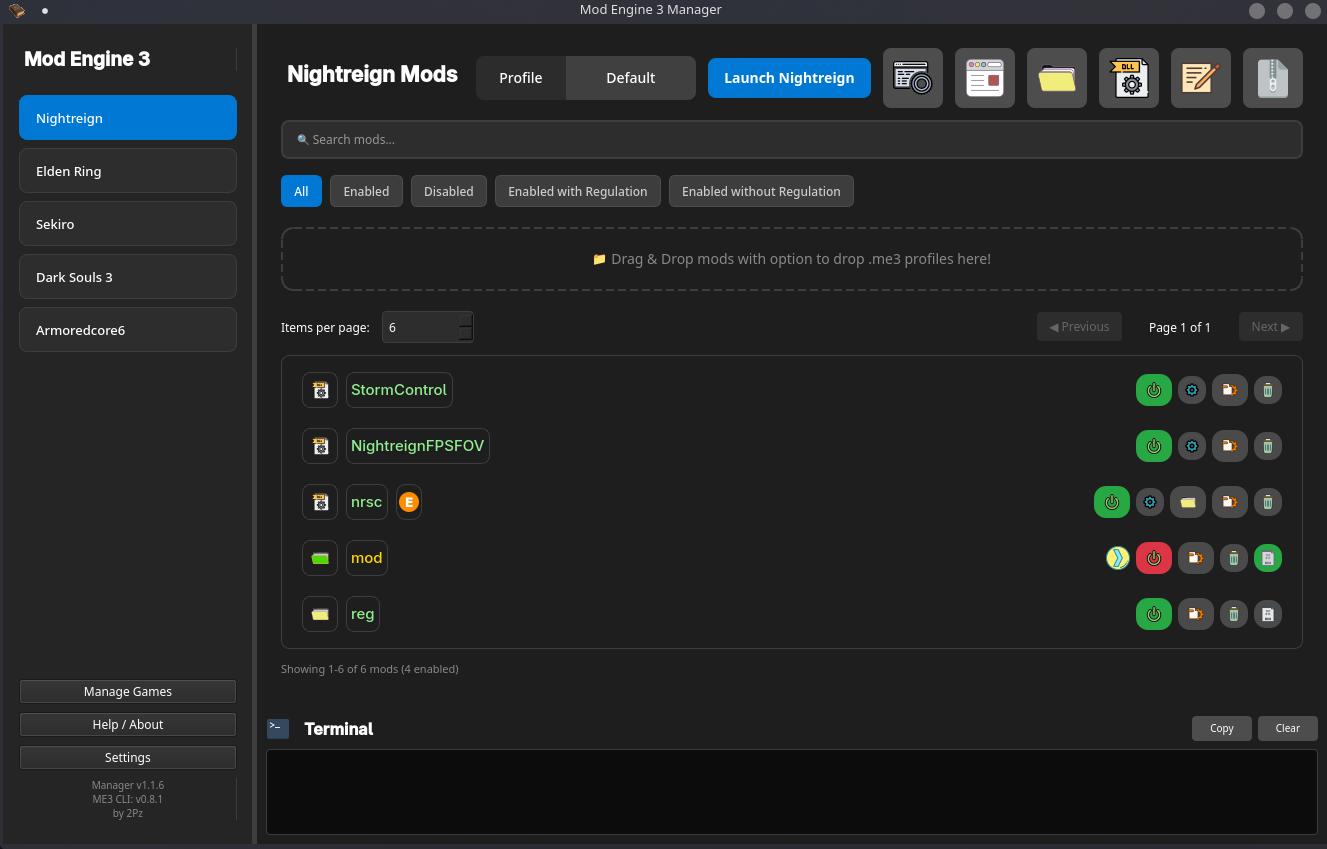Click the Items per page spinner arrows
Image resolution: width=1327 pixels, height=849 pixels.
(x=465, y=327)
